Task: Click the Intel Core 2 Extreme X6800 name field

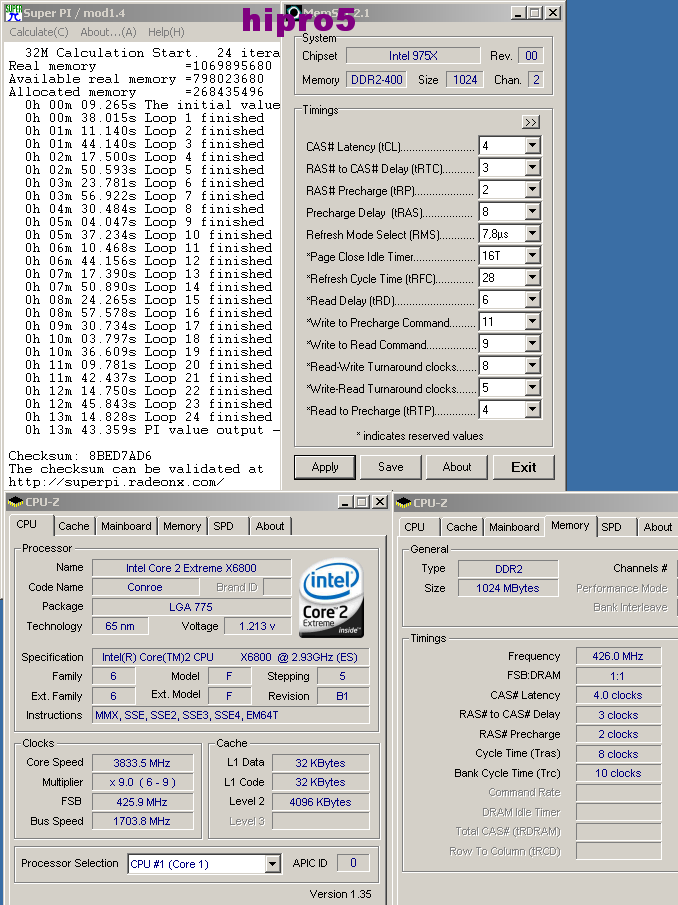Action: (x=191, y=568)
